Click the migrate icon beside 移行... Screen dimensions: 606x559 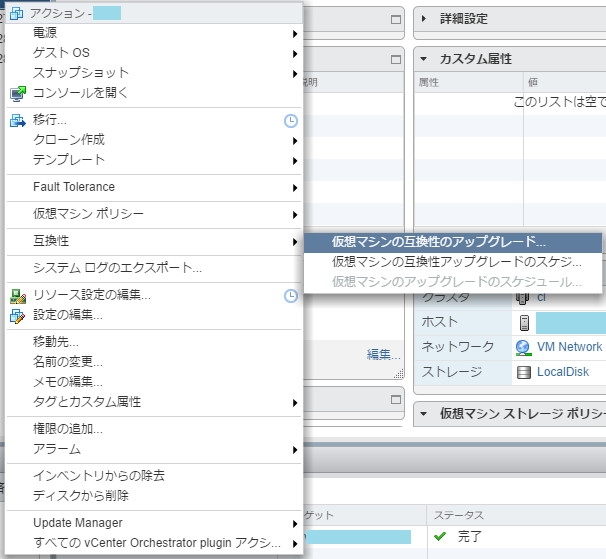click(18, 121)
